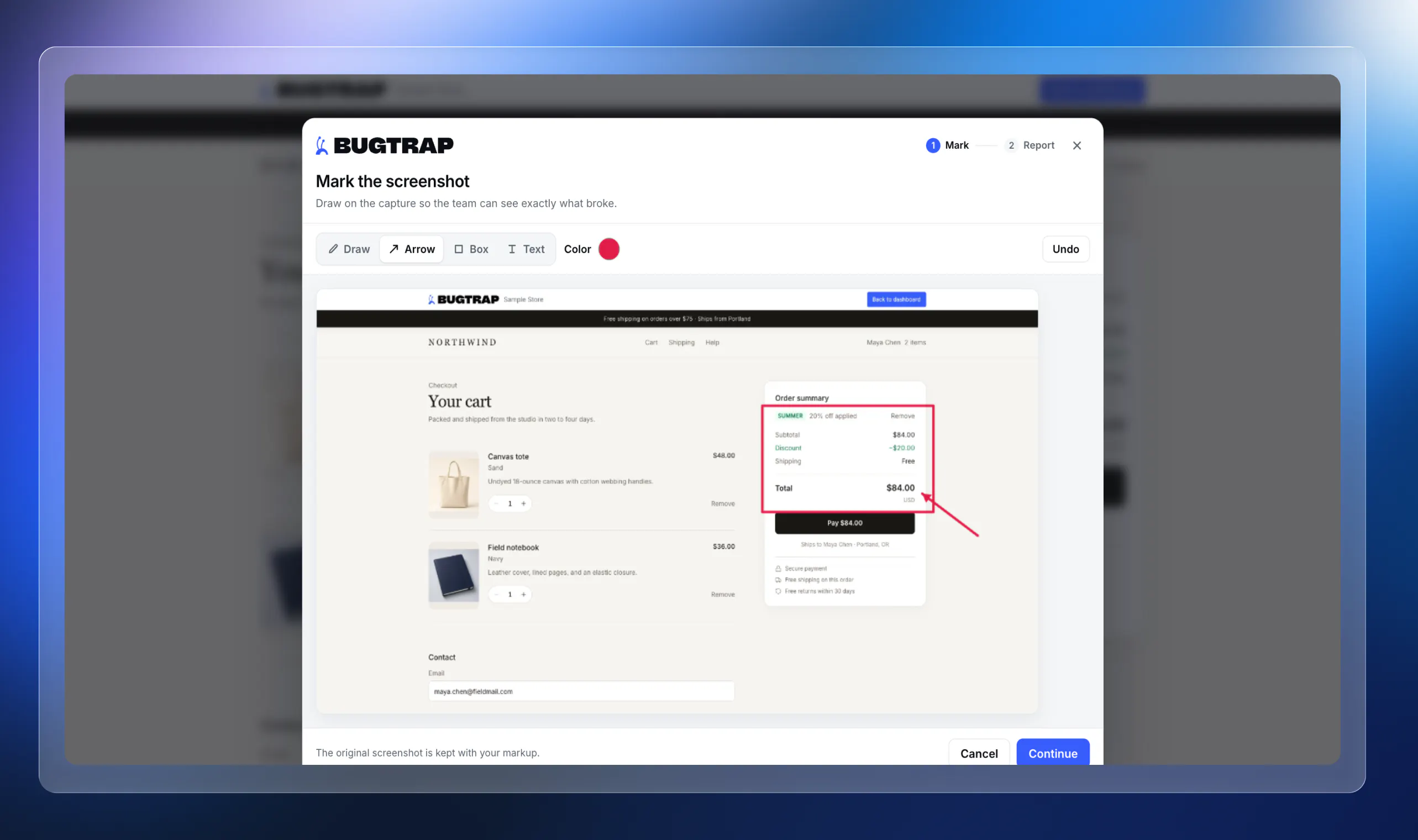Image resolution: width=1418 pixels, height=840 pixels.
Task: Click the Field notebook thumbnail in capture
Action: pos(453,576)
